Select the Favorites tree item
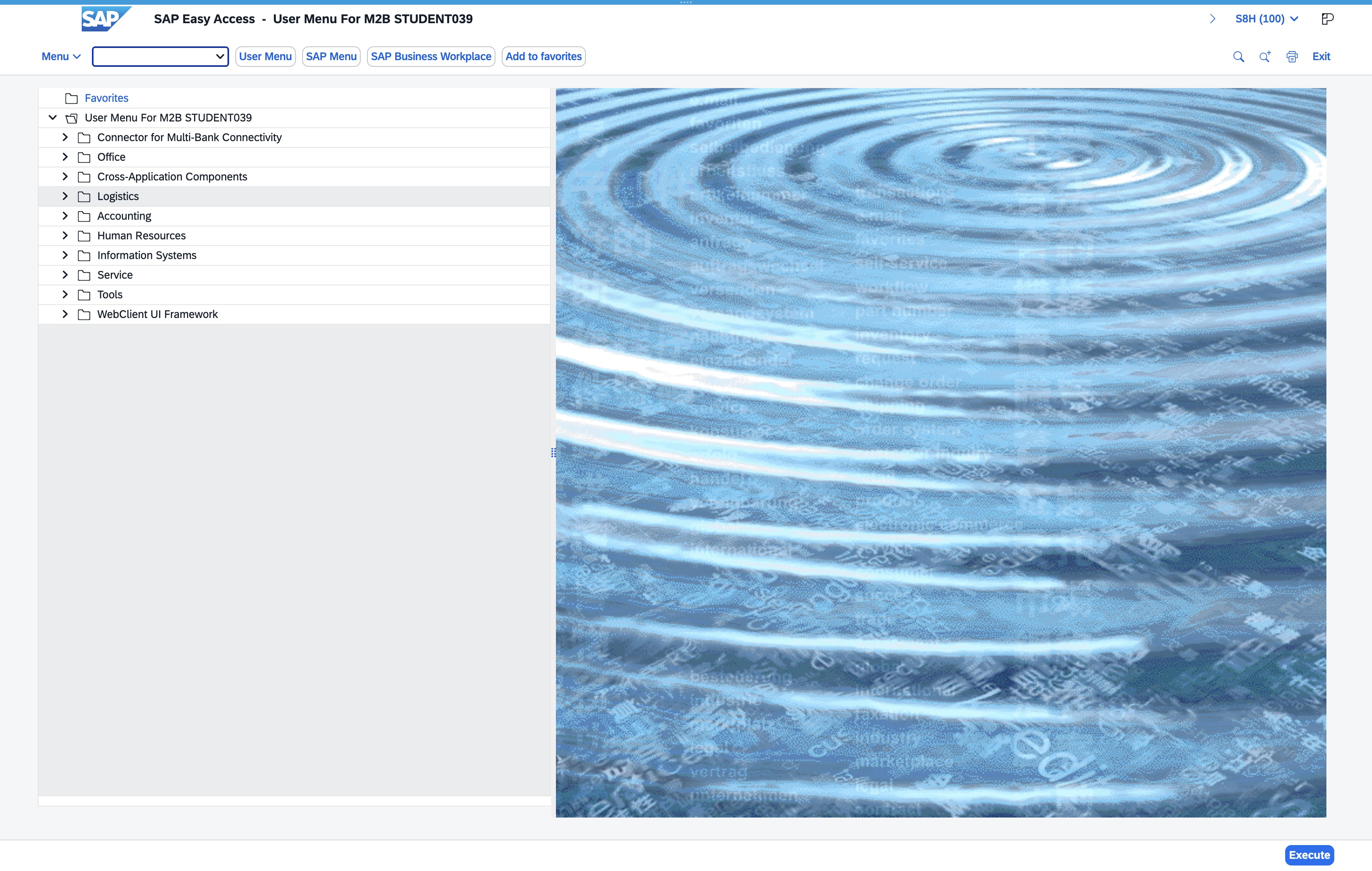 [106, 98]
